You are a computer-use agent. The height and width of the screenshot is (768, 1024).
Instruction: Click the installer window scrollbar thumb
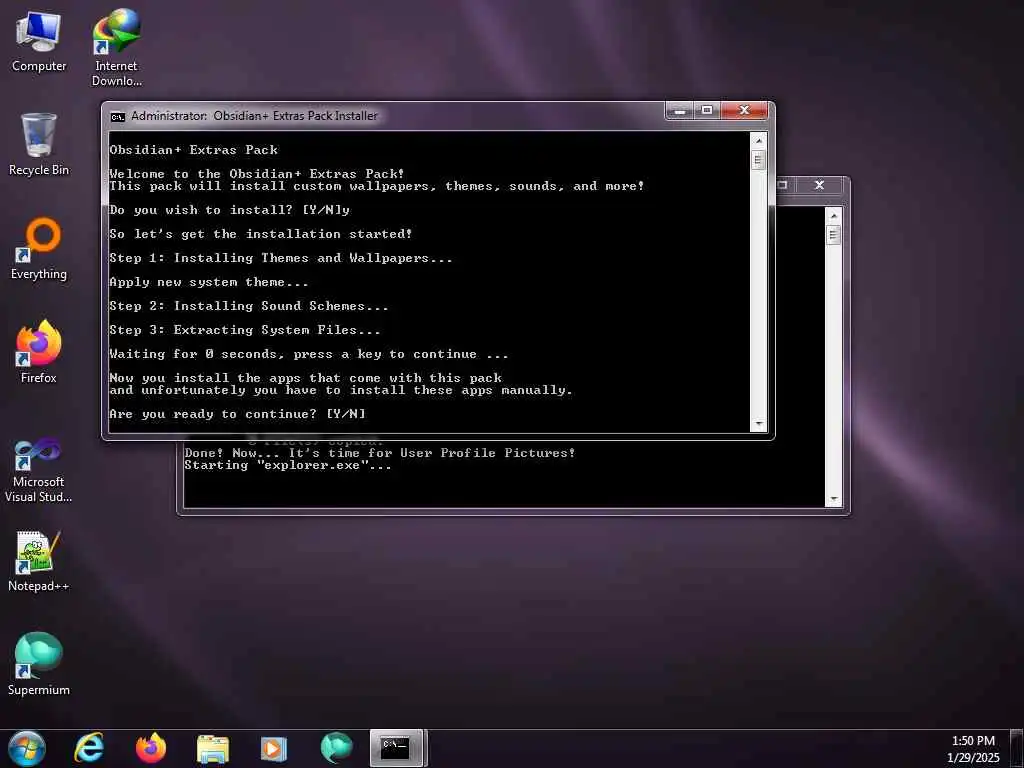759,160
